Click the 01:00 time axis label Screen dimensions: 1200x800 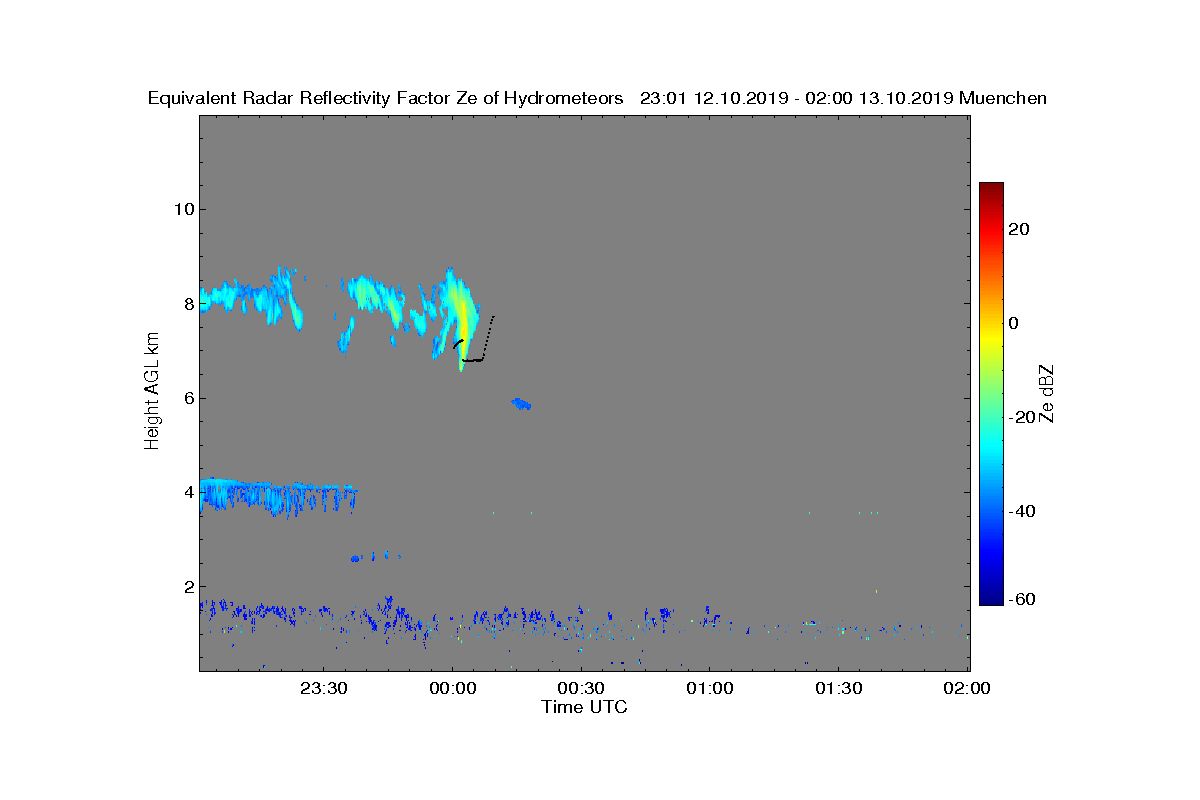coord(710,688)
